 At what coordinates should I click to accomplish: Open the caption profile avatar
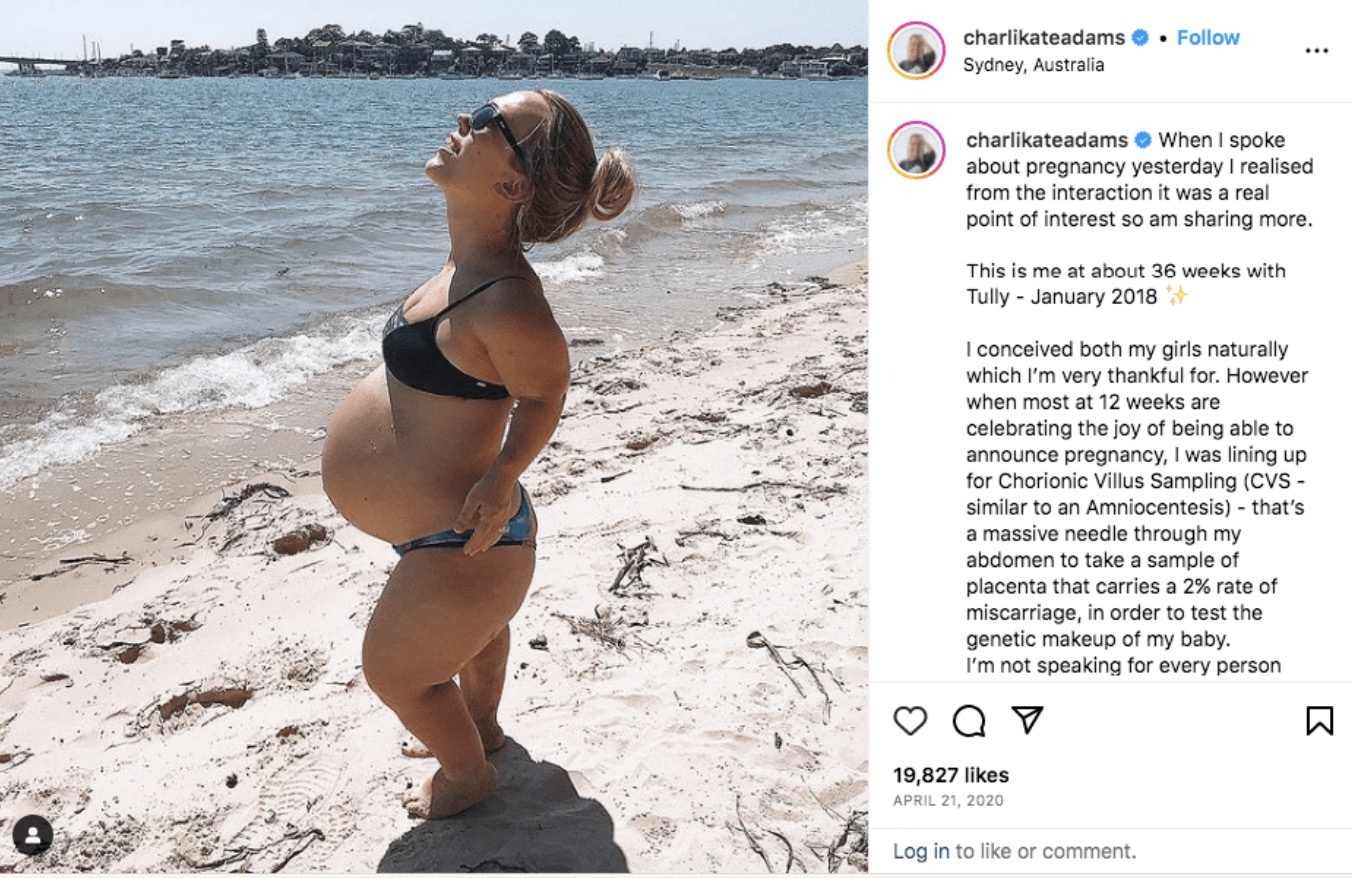point(916,150)
